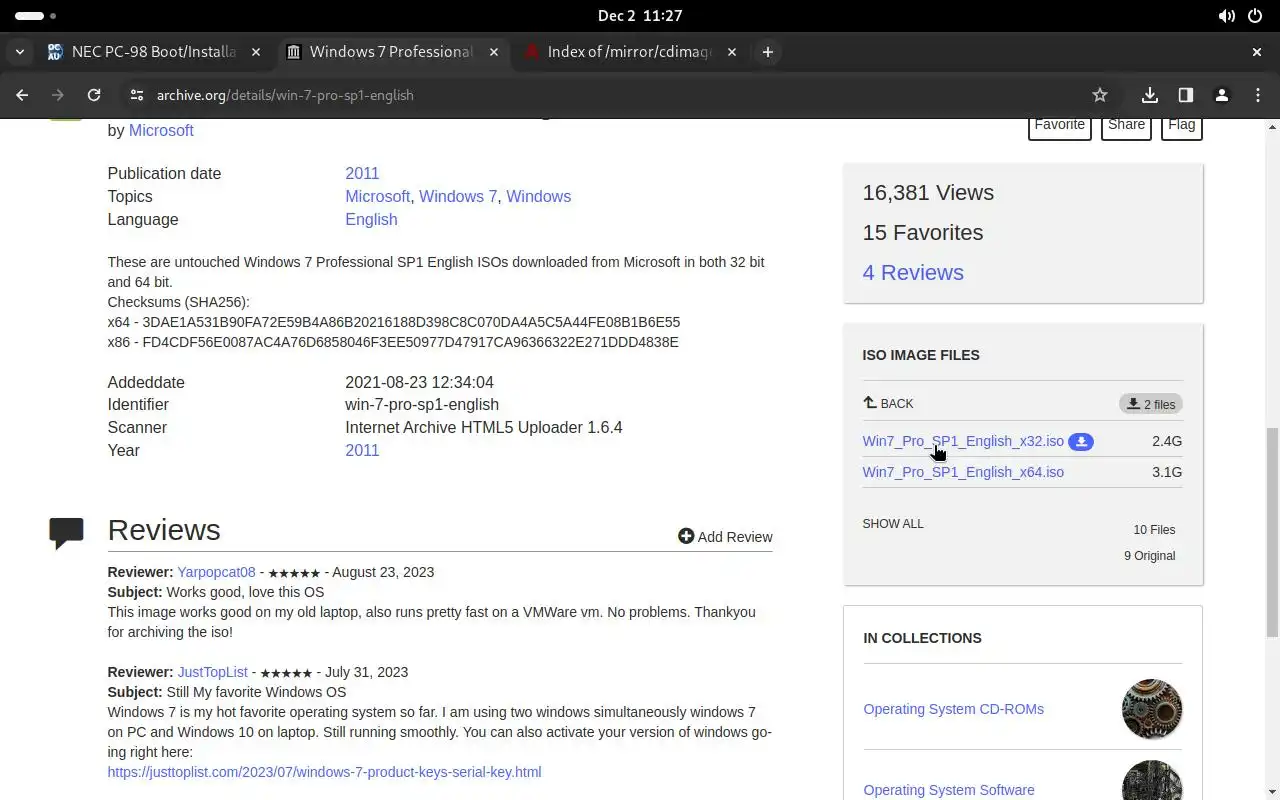Open the Windows topic link
Viewport: 1280px width, 800px height.
click(538, 196)
